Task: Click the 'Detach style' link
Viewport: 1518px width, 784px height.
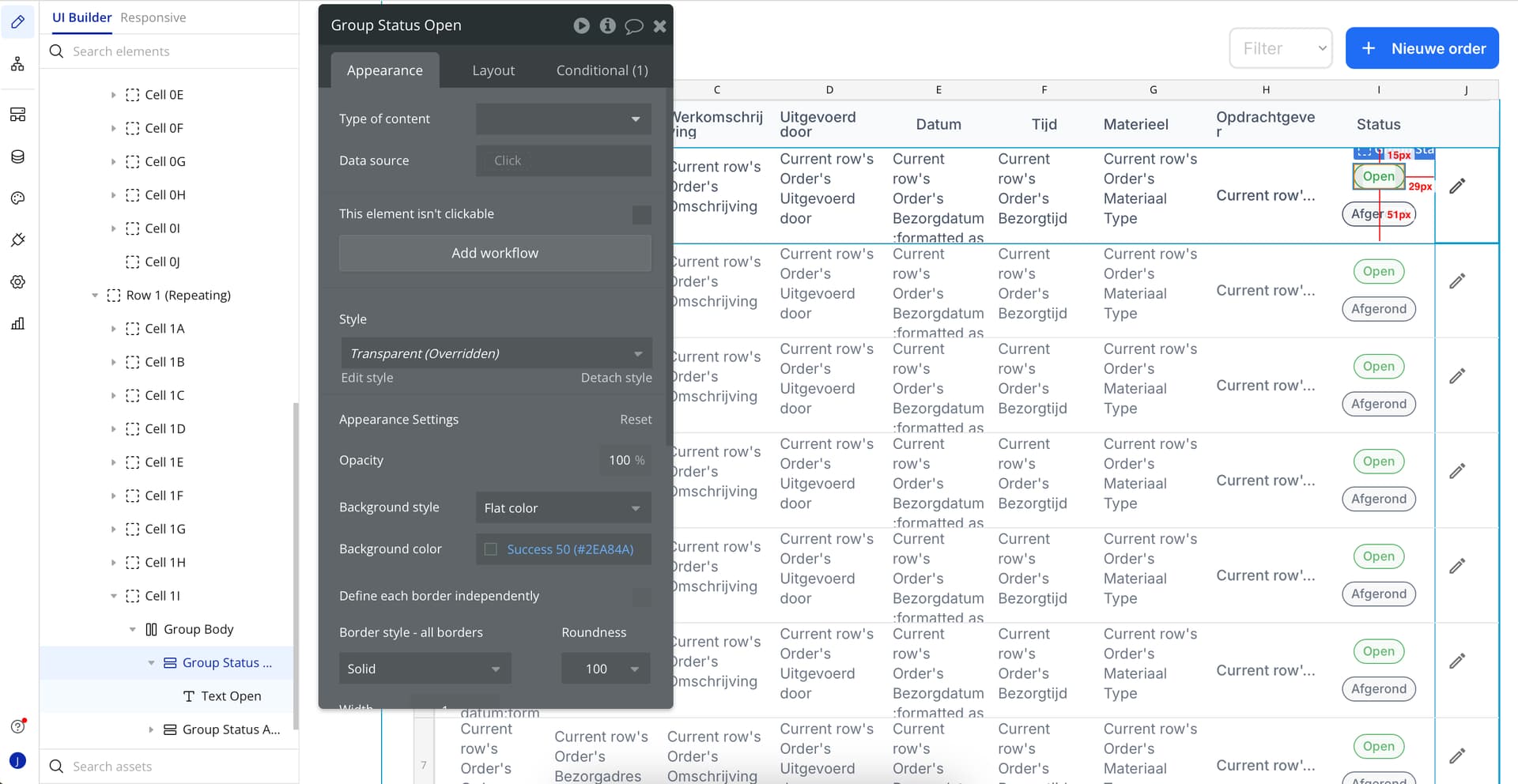Action: click(x=616, y=378)
